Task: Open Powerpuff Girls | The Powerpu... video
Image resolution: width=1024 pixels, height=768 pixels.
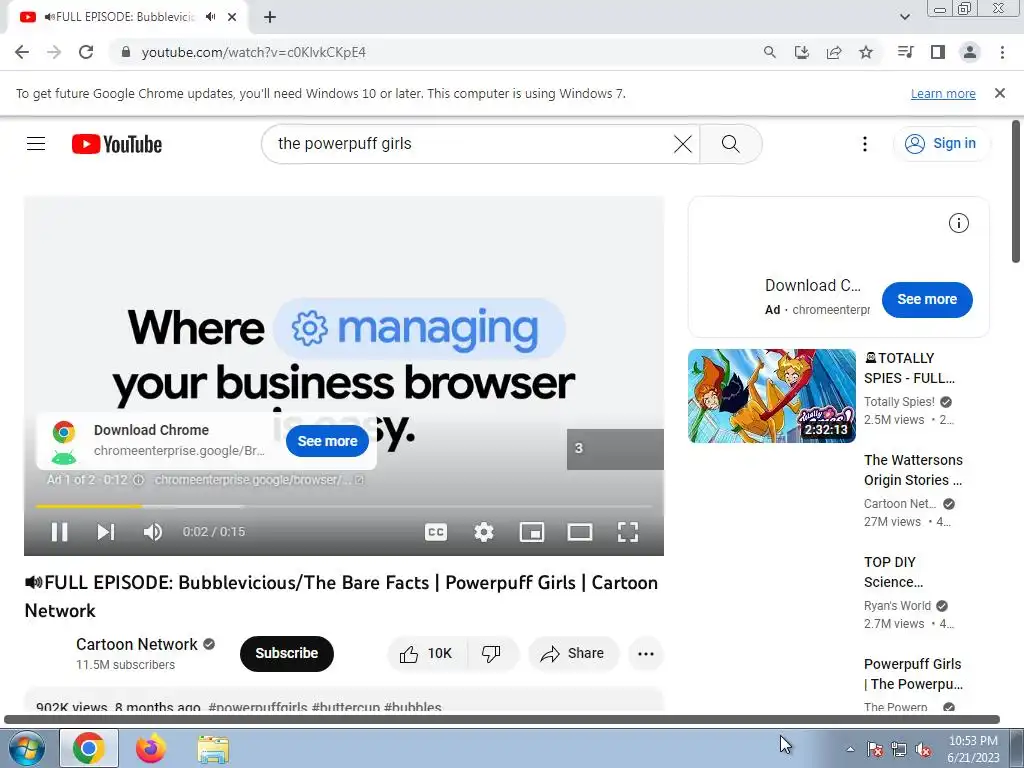Action: (913, 674)
